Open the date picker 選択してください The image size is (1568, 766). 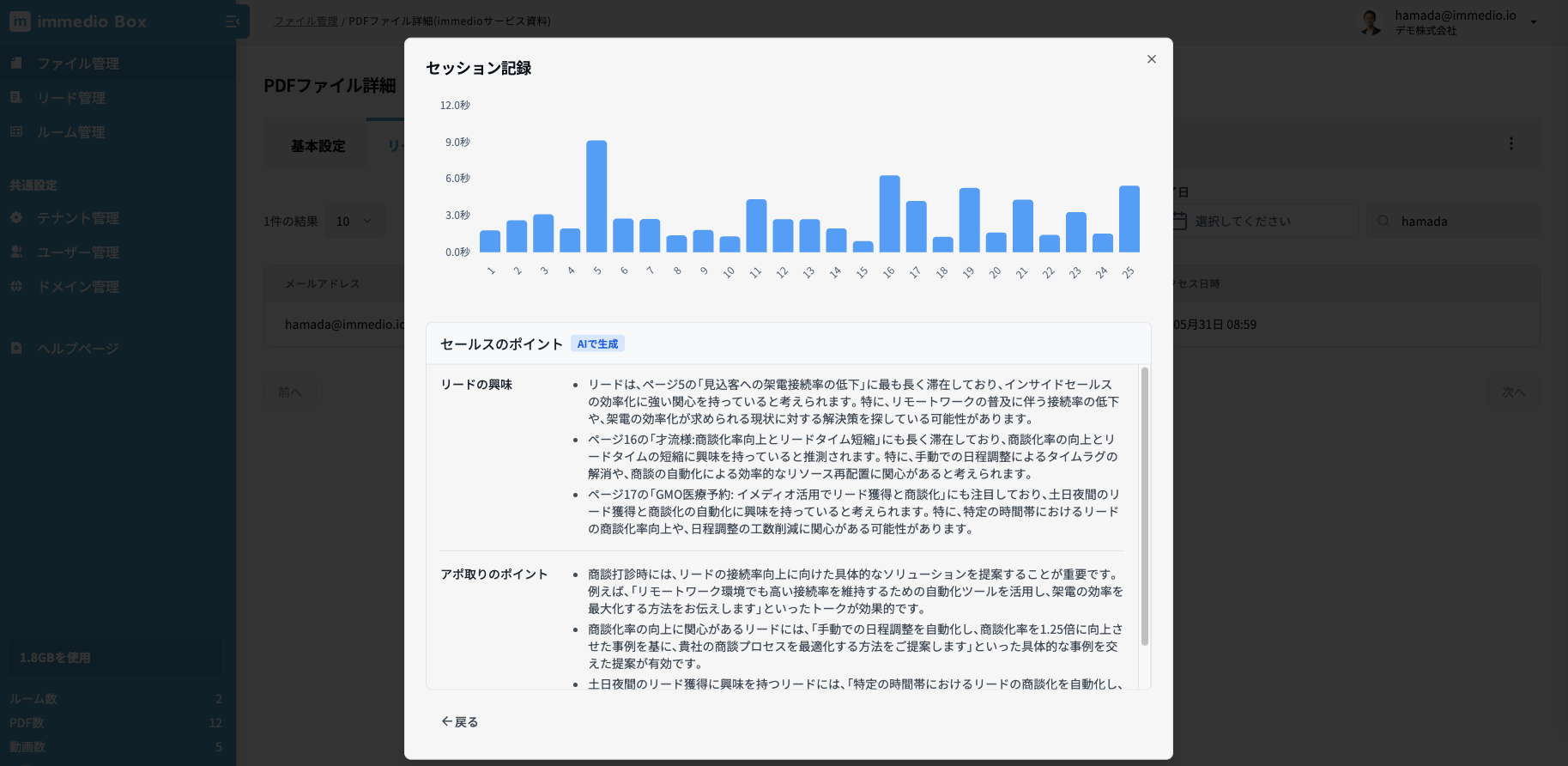pos(1262,222)
